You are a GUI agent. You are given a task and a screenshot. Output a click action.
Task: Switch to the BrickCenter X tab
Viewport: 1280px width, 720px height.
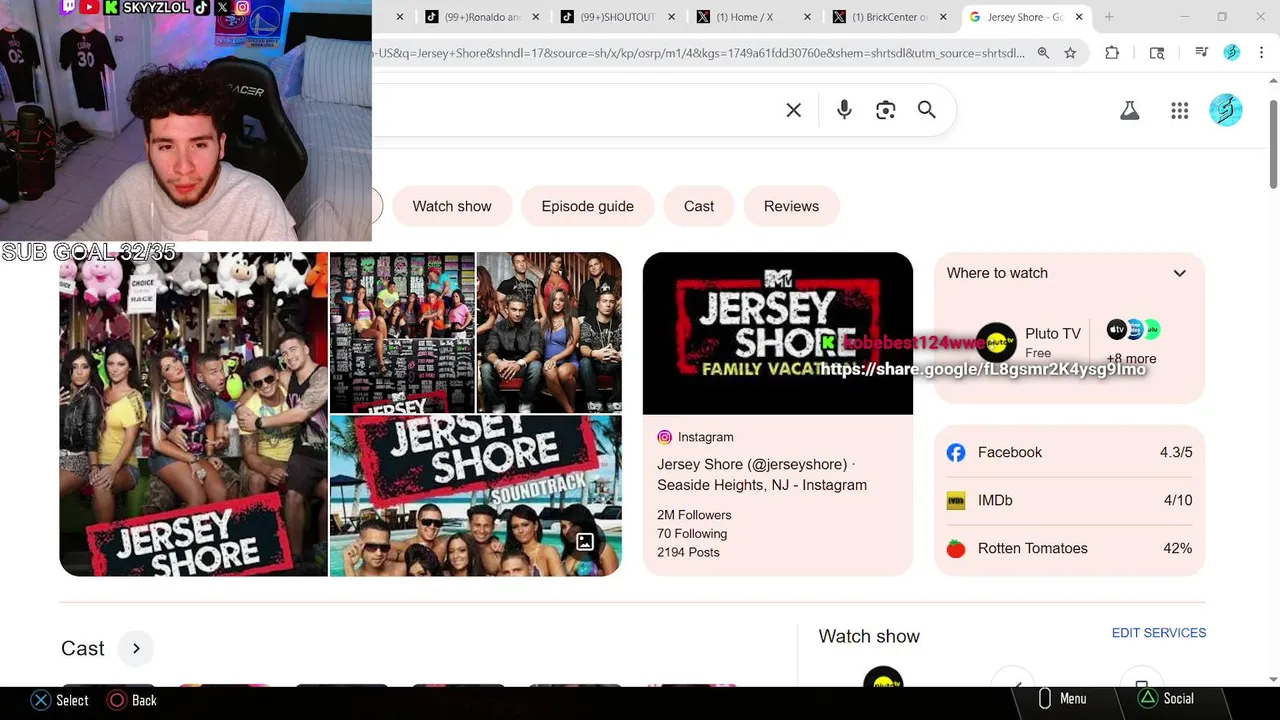coord(889,17)
